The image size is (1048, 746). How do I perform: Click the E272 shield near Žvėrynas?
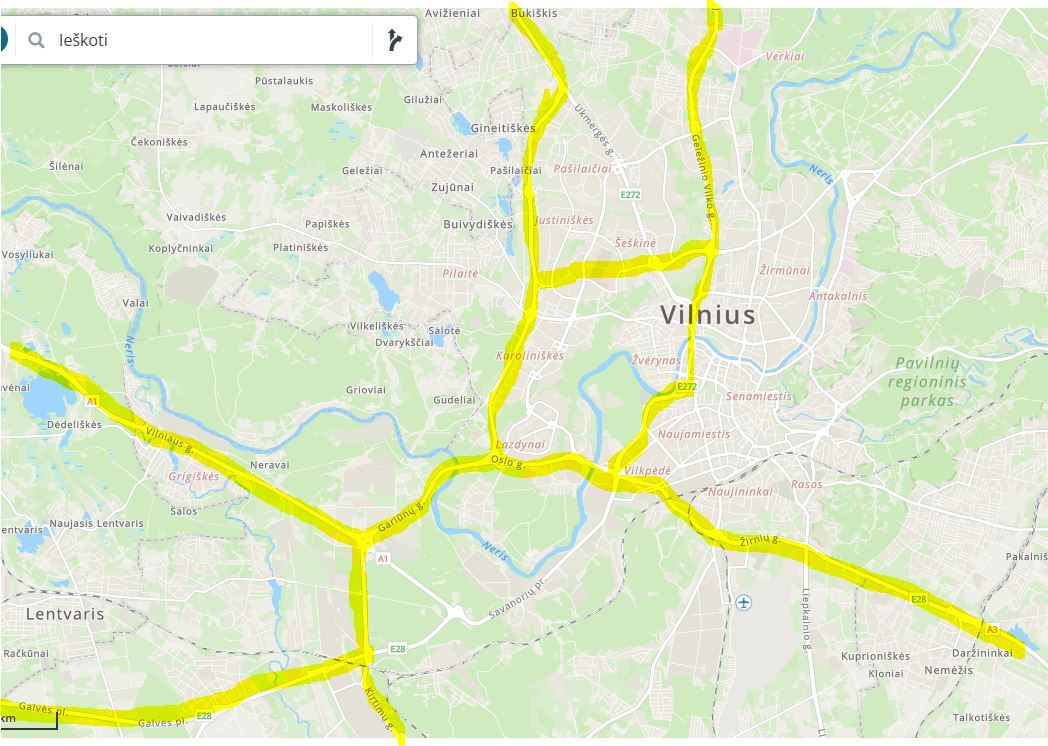[686, 386]
